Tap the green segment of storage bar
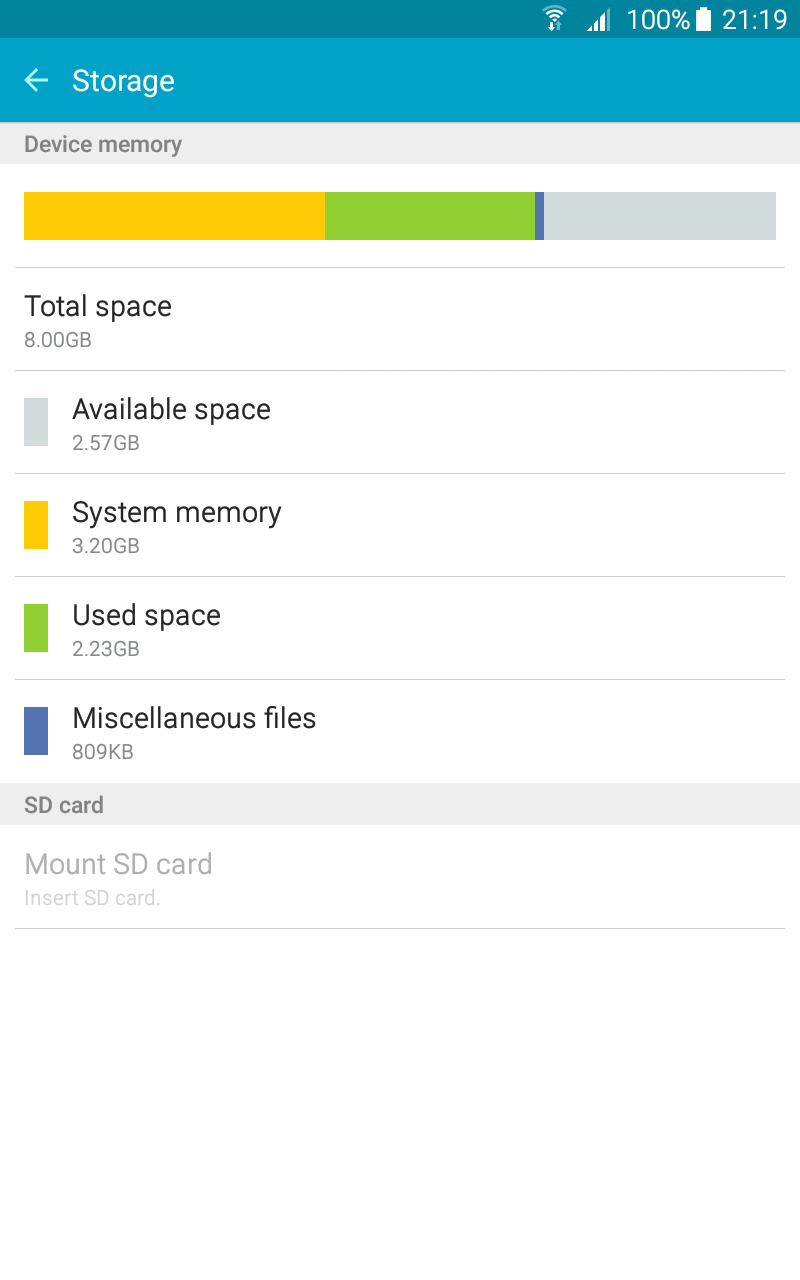 430,216
